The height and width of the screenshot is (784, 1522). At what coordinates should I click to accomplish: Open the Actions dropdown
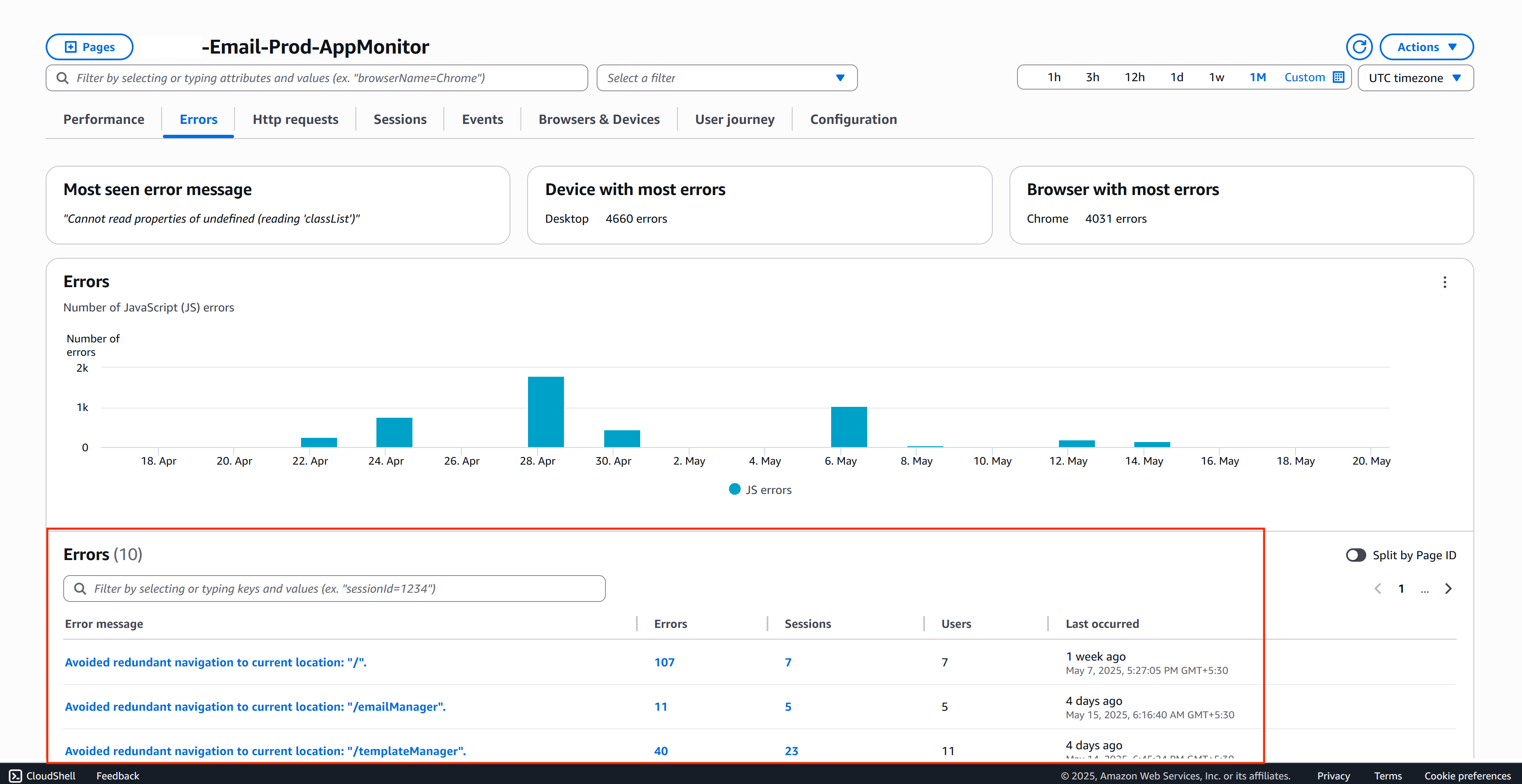click(x=1426, y=47)
